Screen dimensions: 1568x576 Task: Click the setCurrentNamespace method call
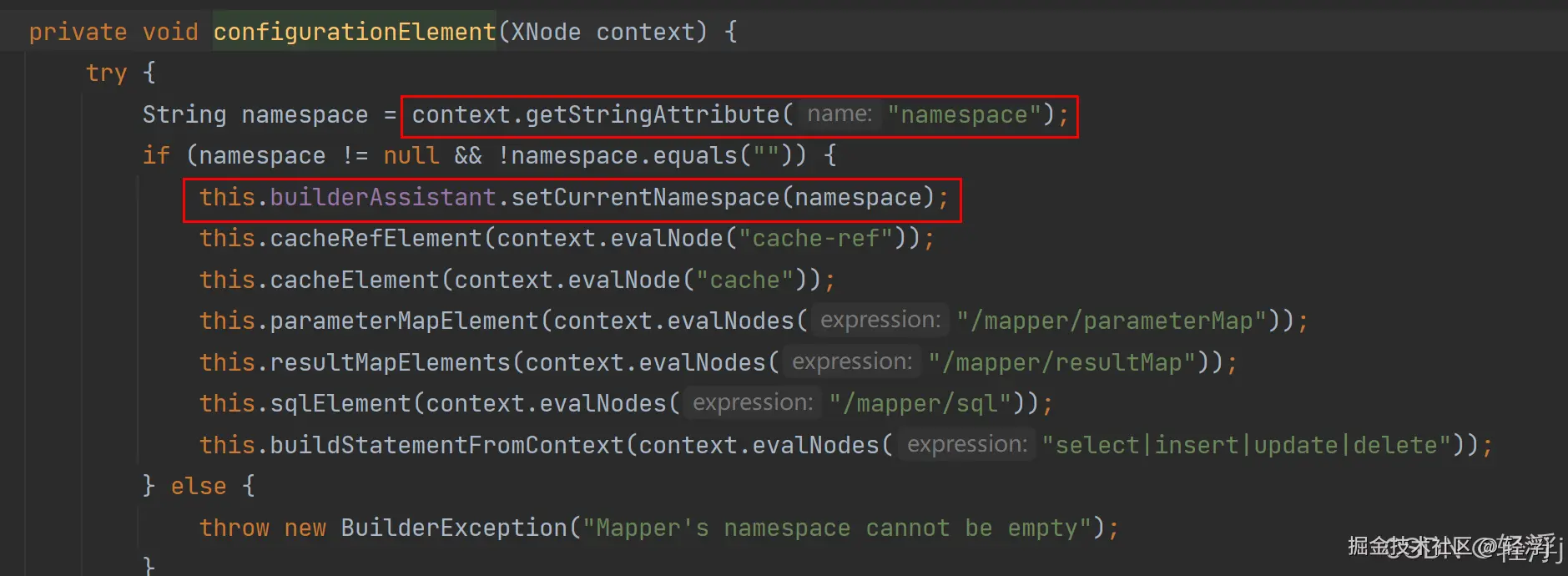pos(645,197)
